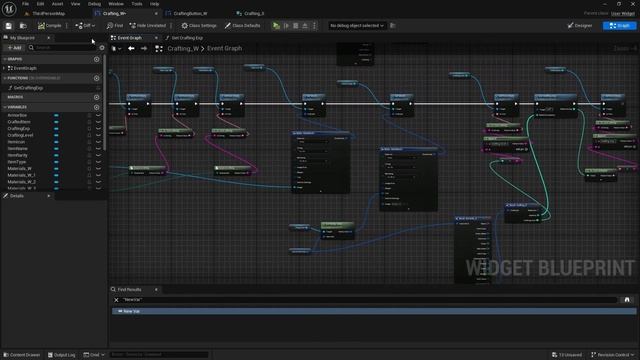The image size is (640, 360).
Task: Toggle Hide Unrelated nodes
Action: tap(148, 26)
